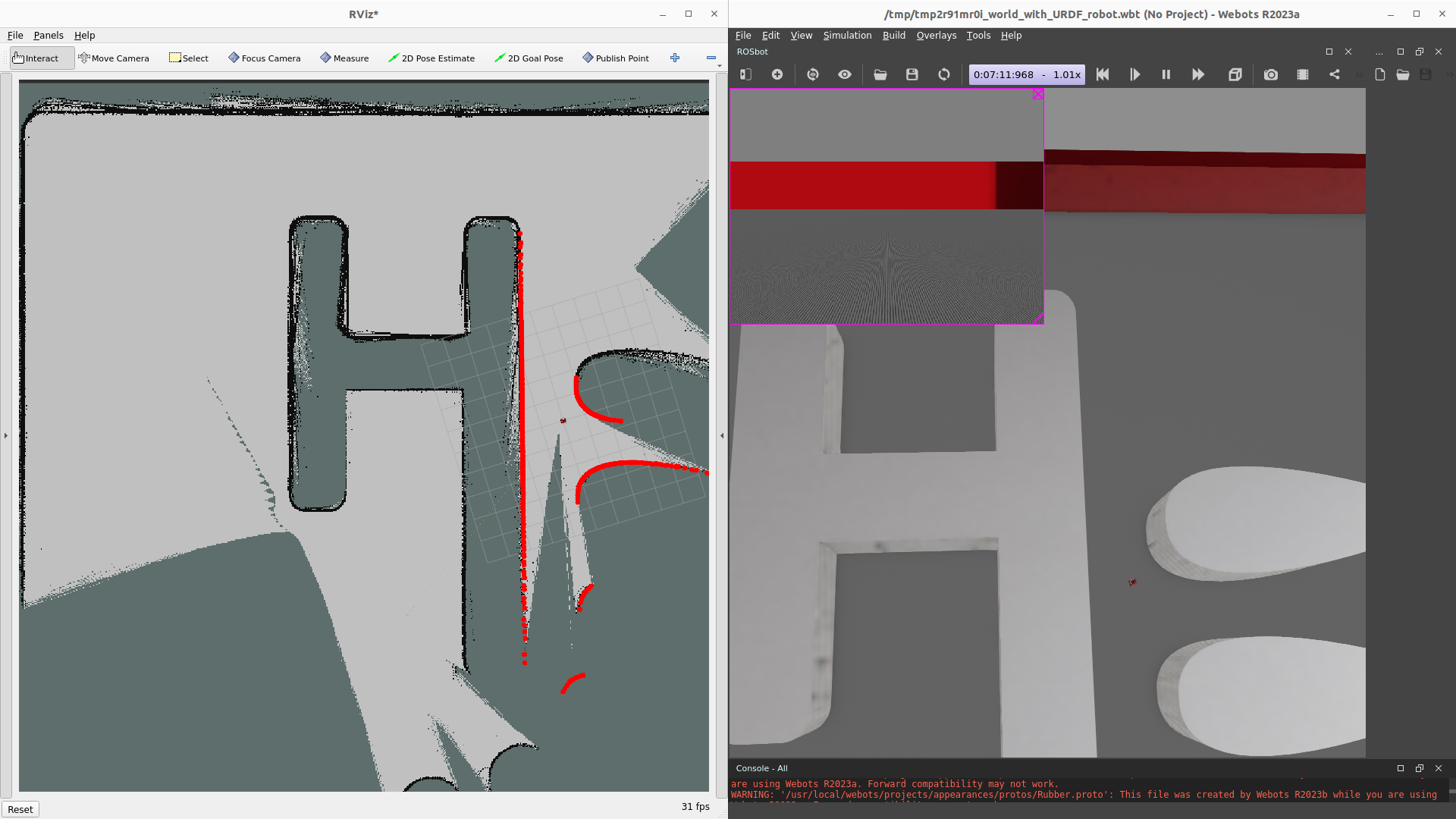Image resolution: width=1456 pixels, height=819 pixels.
Task: Select the Move Camera tool
Action: tap(115, 58)
